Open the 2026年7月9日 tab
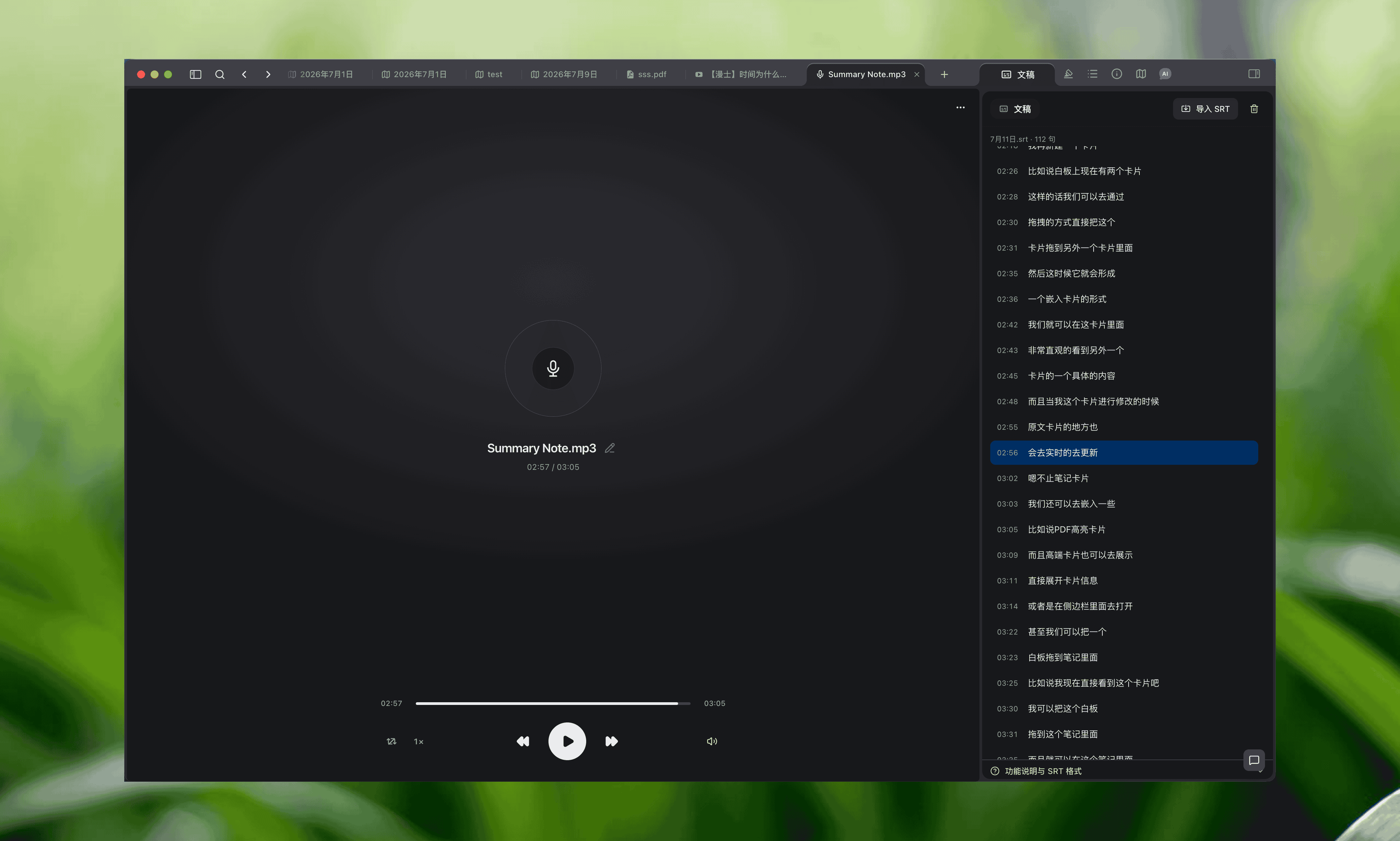The image size is (1400, 841). (564, 74)
